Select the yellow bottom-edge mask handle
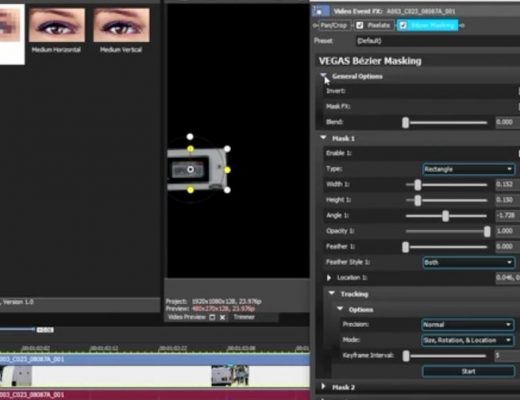Image resolution: width=520 pixels, height=400 pixels. pos(190,190)
